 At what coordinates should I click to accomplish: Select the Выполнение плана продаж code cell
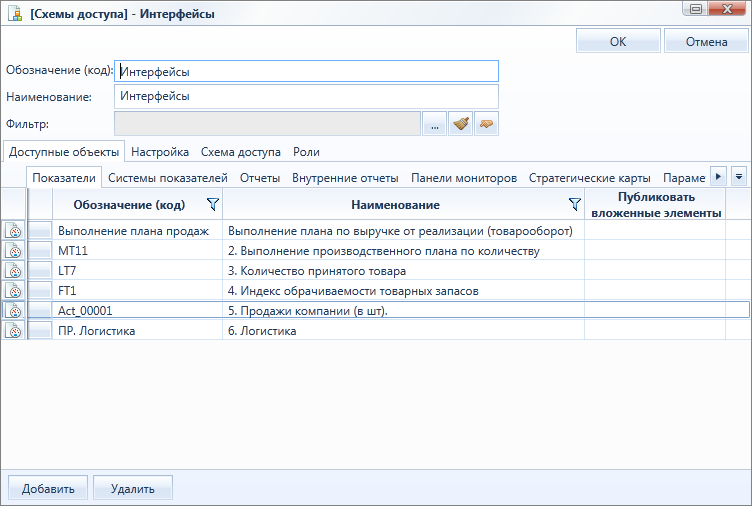[x=137, y=231]
